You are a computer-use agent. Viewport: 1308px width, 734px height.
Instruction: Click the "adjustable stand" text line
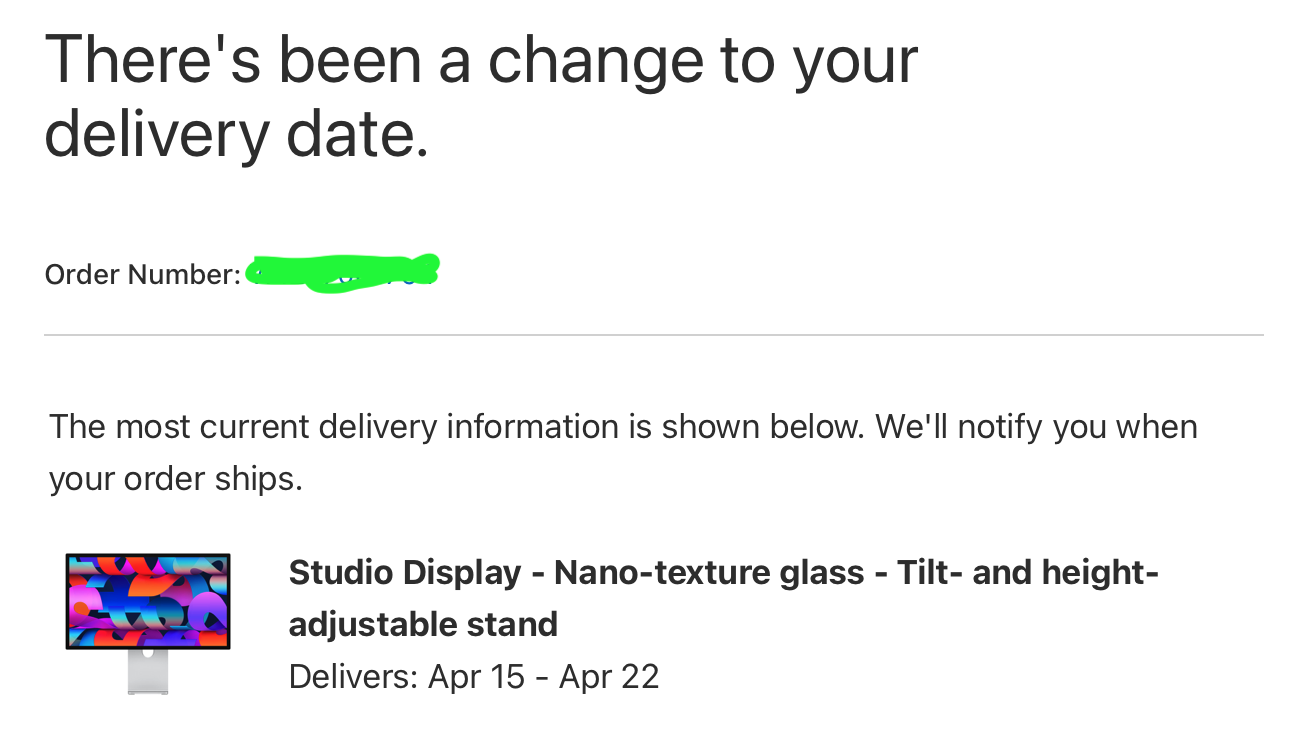(423, 625)
